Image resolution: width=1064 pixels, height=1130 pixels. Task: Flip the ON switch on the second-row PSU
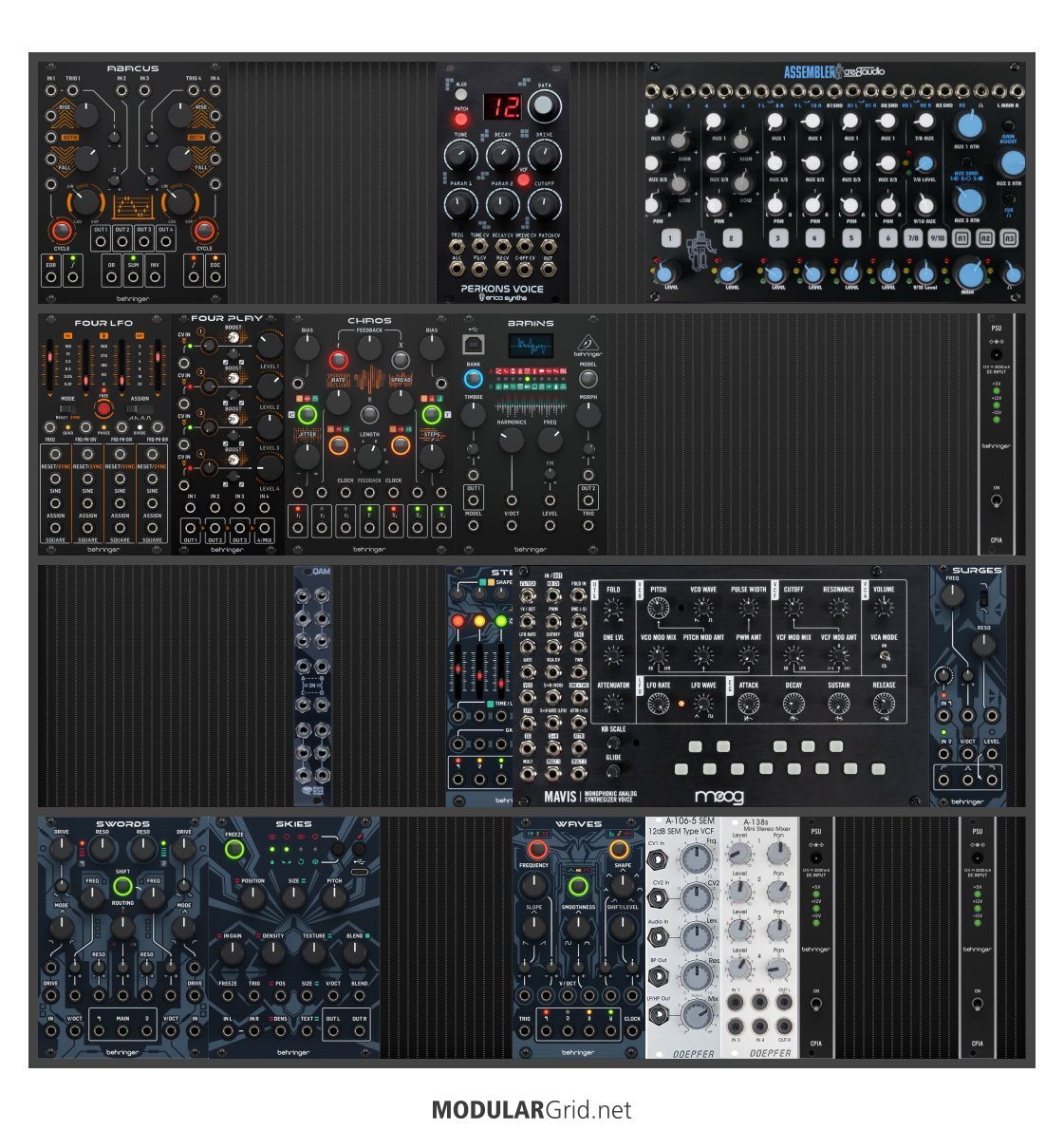pyautogui.click(x=997, y=499)
